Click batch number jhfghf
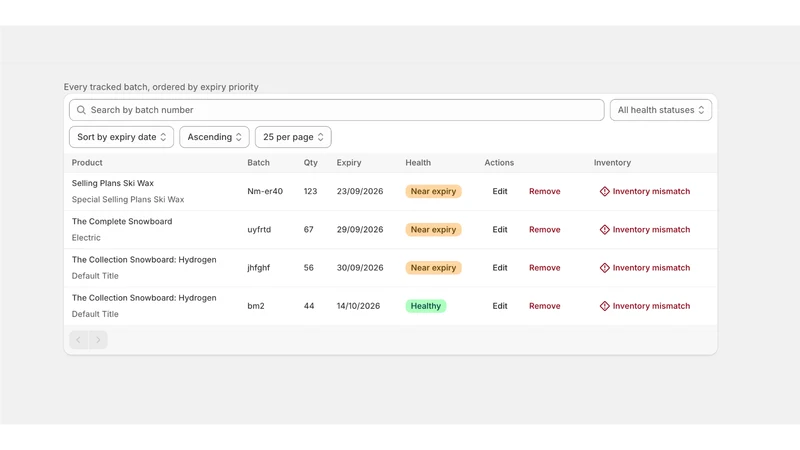 pos(259,268)
